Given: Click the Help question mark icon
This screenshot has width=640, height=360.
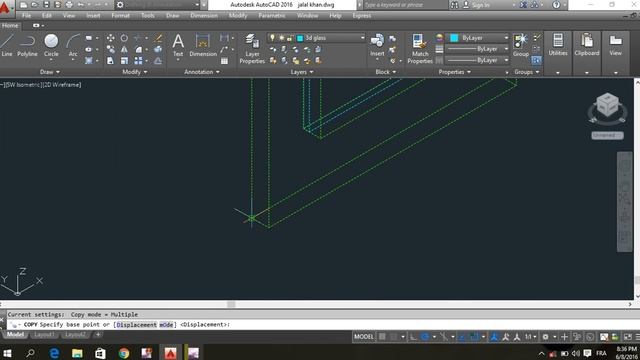Looking at the screenshot, I should [556, 5].
